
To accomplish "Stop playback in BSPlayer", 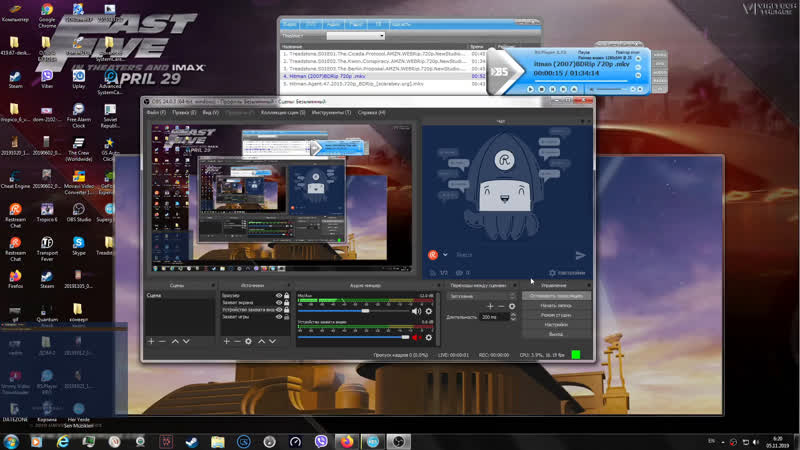I will 541,89.
